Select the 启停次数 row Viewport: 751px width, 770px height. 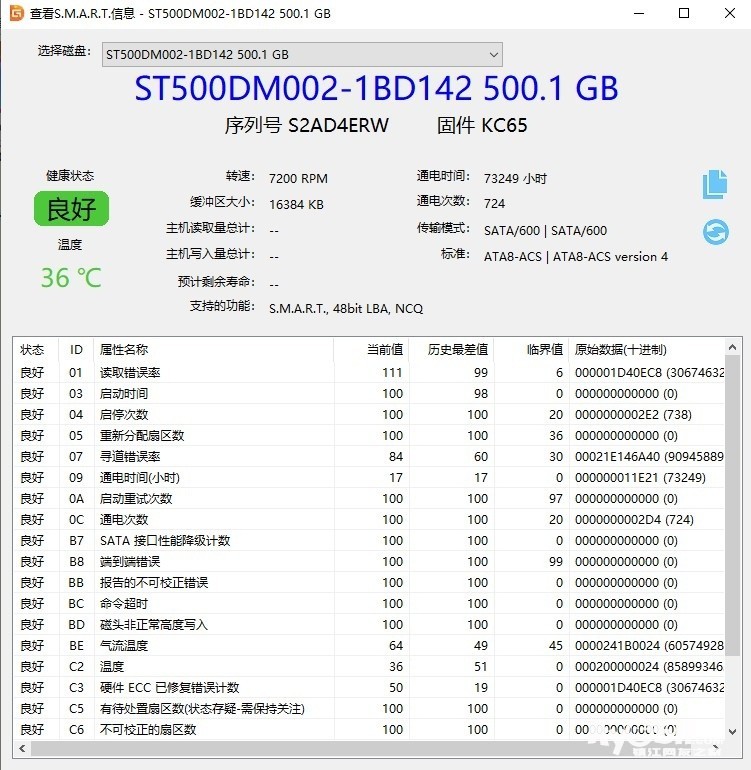[369, 414]
